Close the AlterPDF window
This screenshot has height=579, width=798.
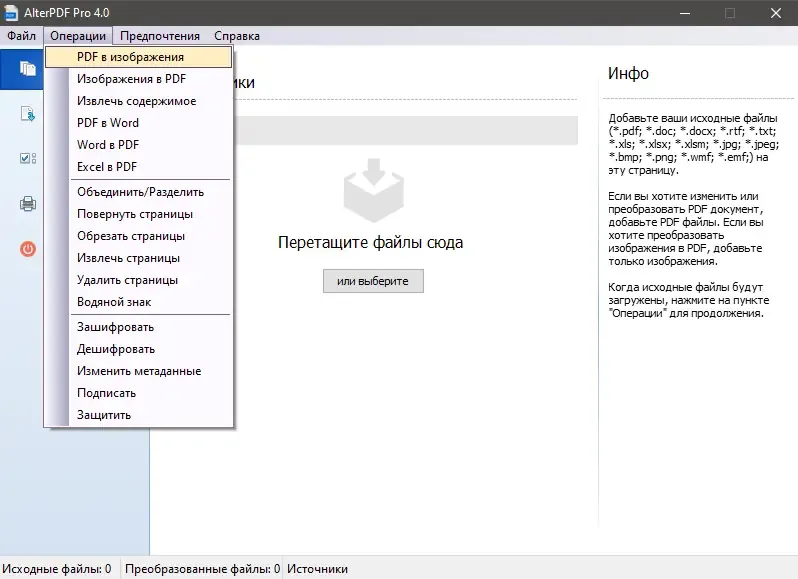[776, 13]
